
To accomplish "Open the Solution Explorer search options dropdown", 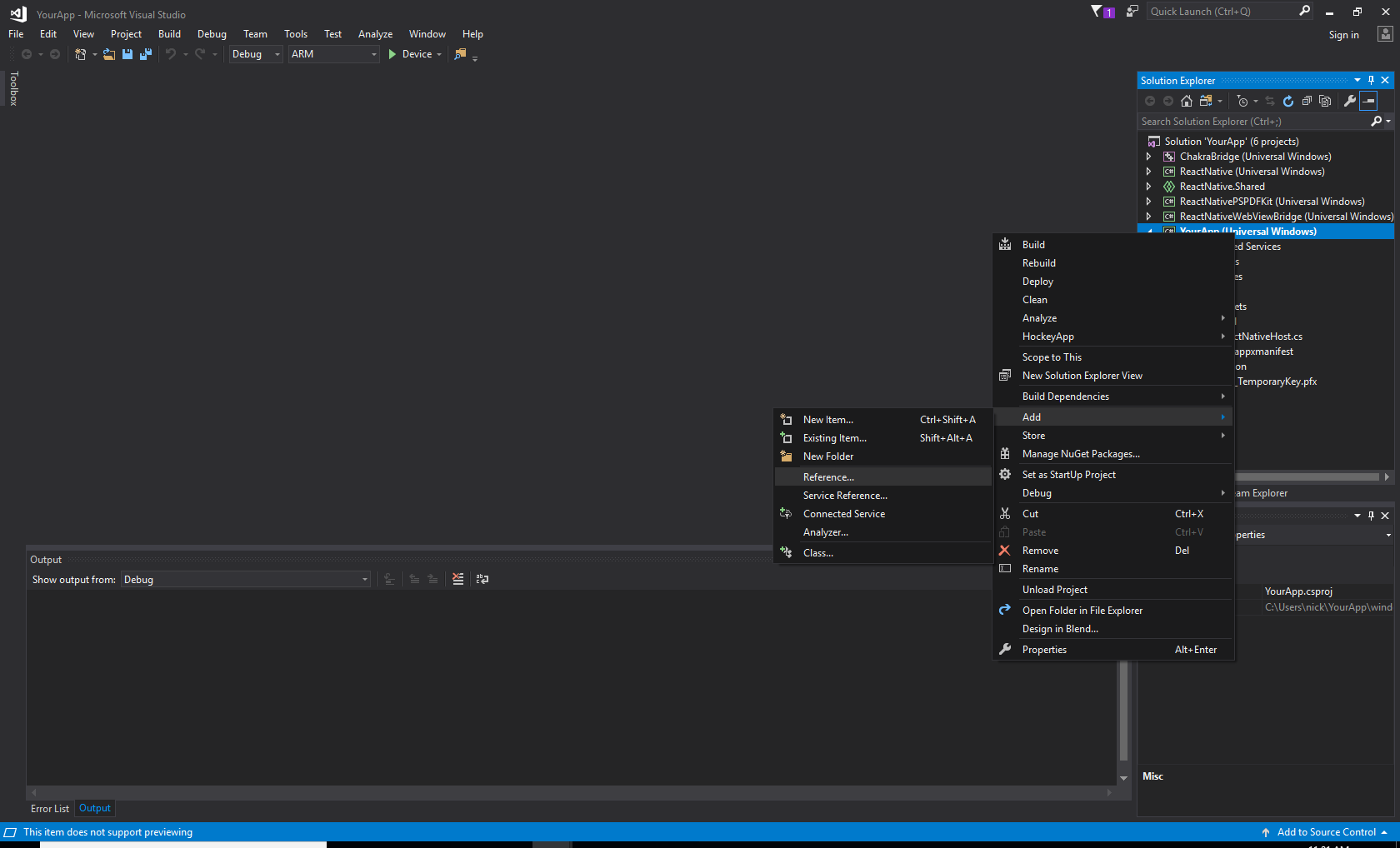I will pyautogui.click(x=1388, y=122).
